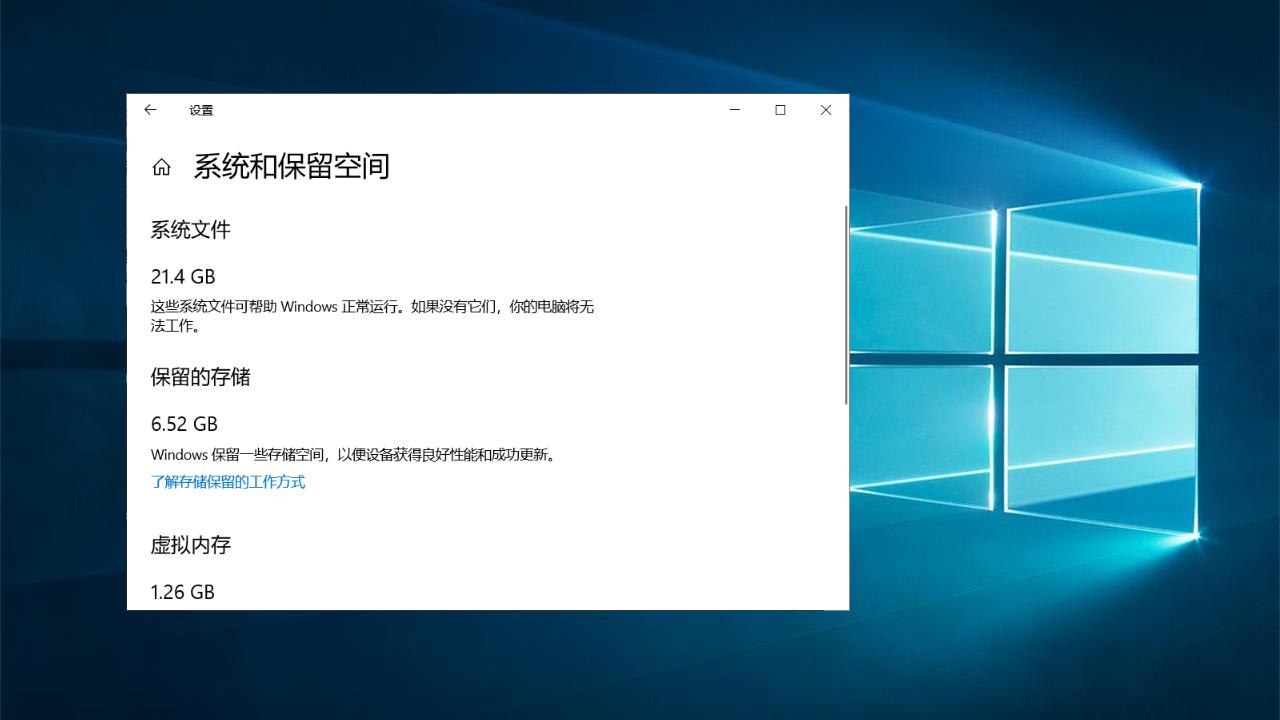This screenshot has width=1280, height=720.
Task: Click the 21.4 GB system files value
Action: 183,277
